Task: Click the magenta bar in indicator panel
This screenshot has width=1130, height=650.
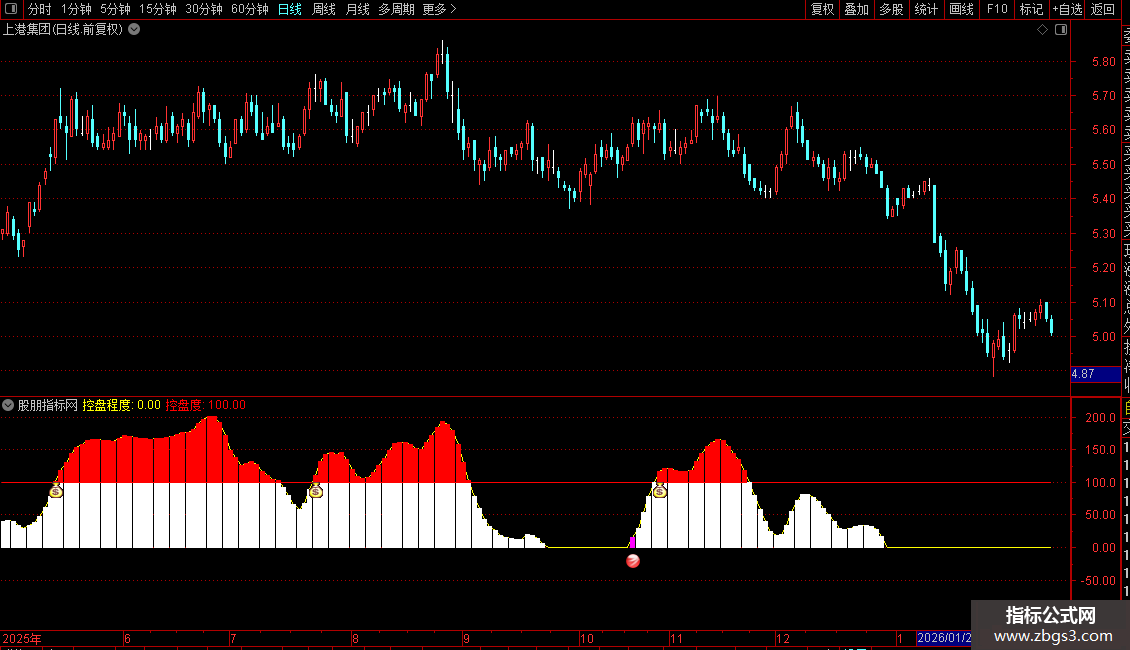Action: click(633, 542)
